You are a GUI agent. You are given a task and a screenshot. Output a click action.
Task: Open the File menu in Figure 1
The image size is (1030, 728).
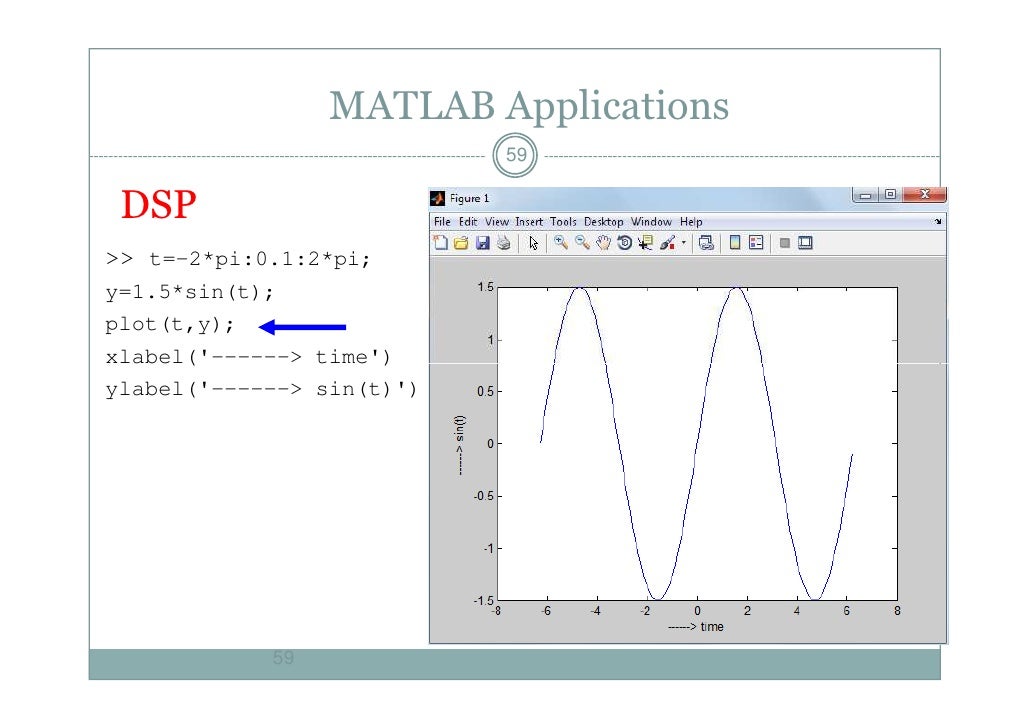(x=442, y=222)
